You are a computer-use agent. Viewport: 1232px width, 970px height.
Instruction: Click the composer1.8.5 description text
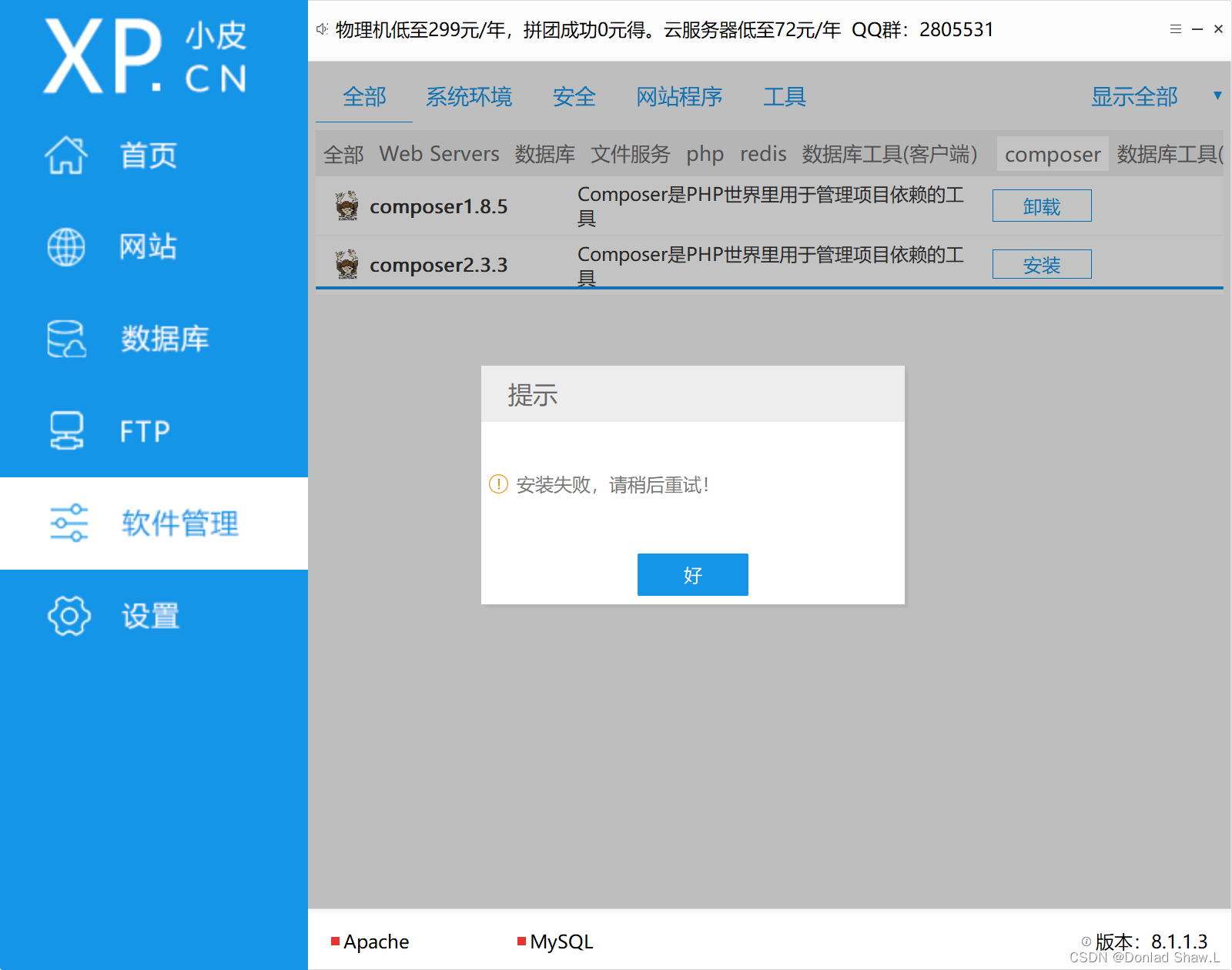click(x=770, y=206)
